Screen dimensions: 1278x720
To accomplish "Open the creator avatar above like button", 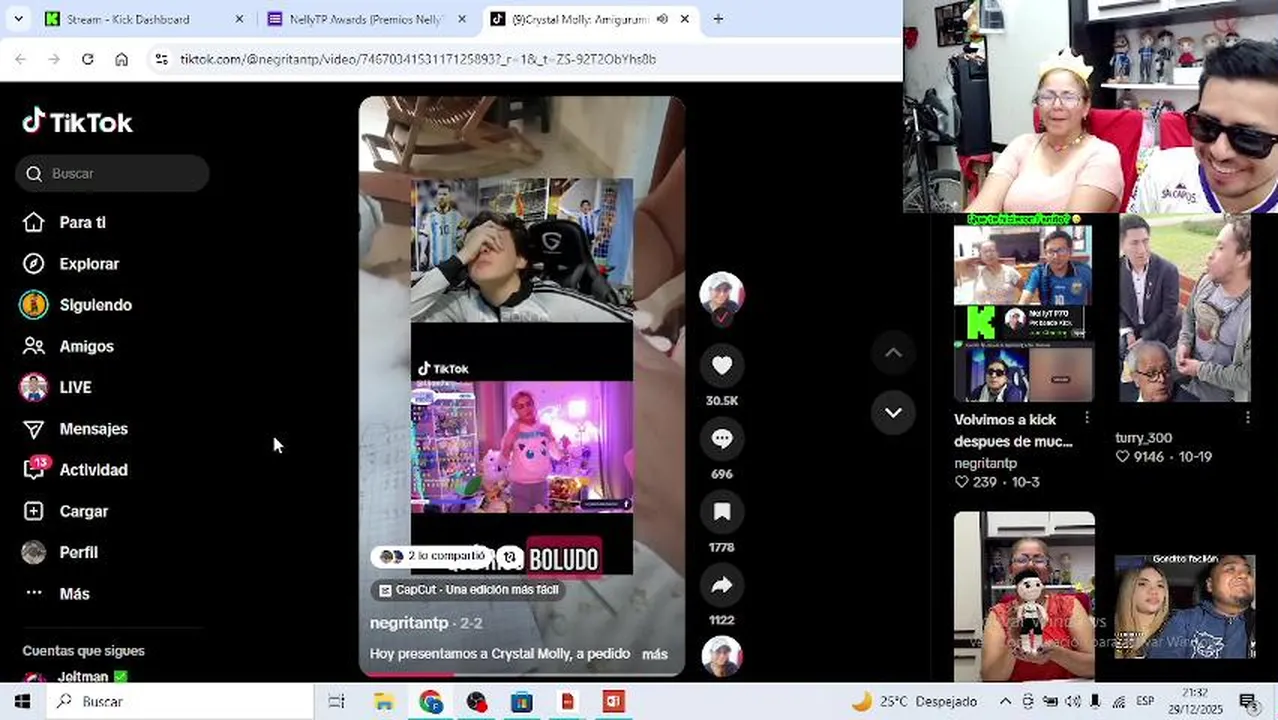I will coord(722,294).
